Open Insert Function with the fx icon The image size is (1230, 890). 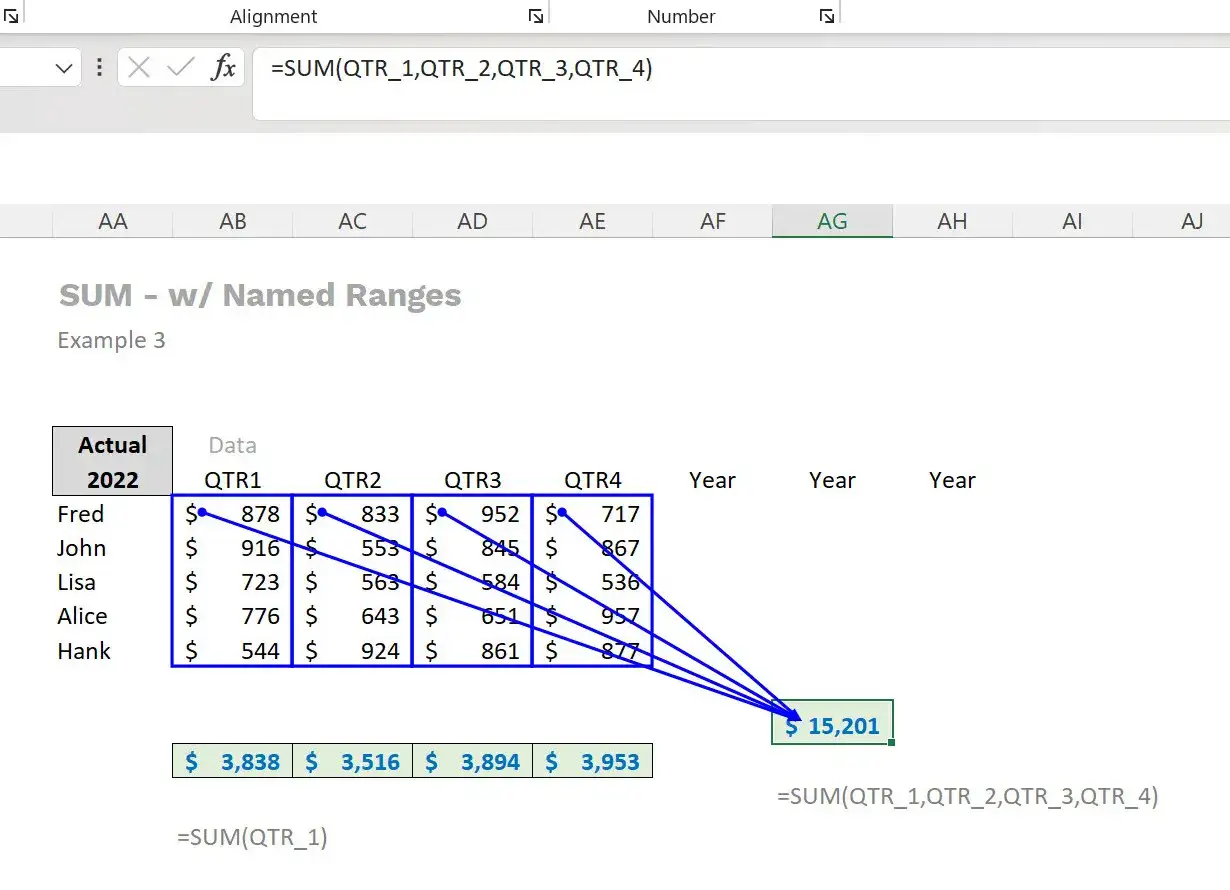coord(224,68)
